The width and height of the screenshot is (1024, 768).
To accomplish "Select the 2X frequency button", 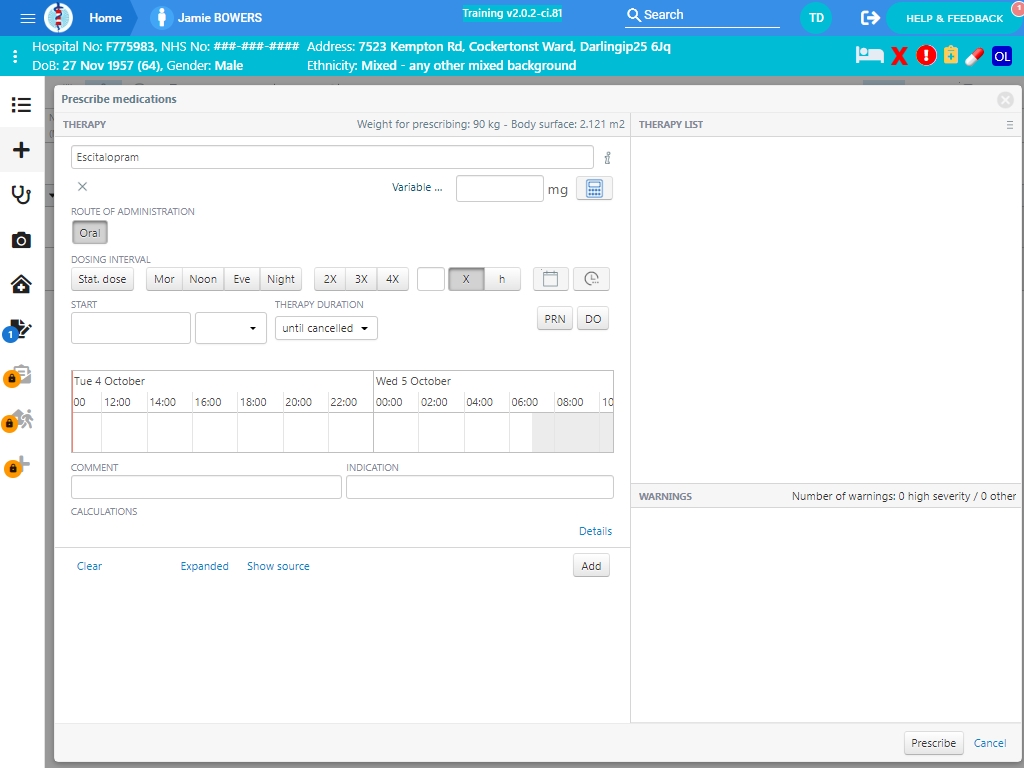I will 330,279.
